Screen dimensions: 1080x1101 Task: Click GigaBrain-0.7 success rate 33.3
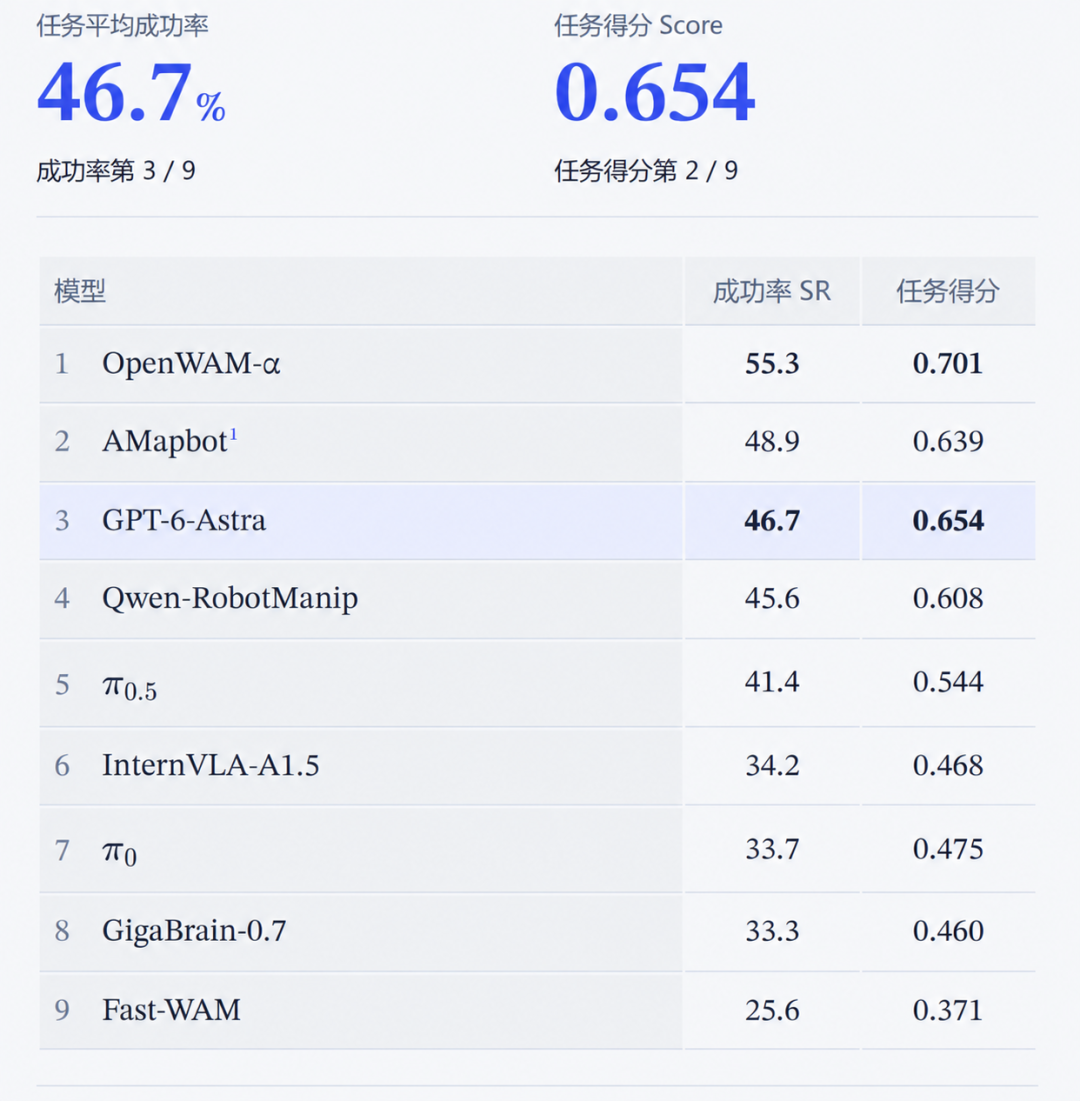point(772,930)
